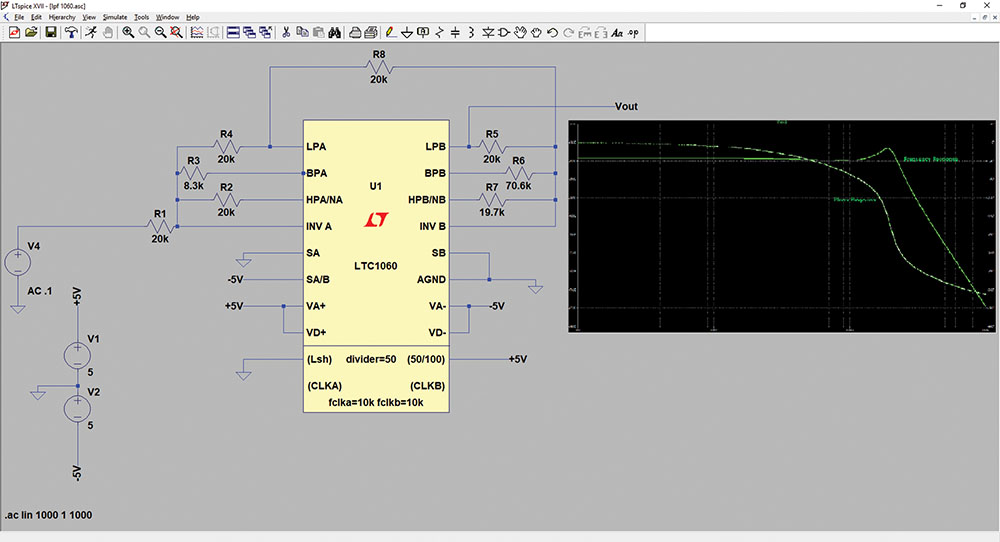The height and width of the screenshot is (542, 1000).
Task: Click the Pan magnifier icon
Action: click(144, 33)
